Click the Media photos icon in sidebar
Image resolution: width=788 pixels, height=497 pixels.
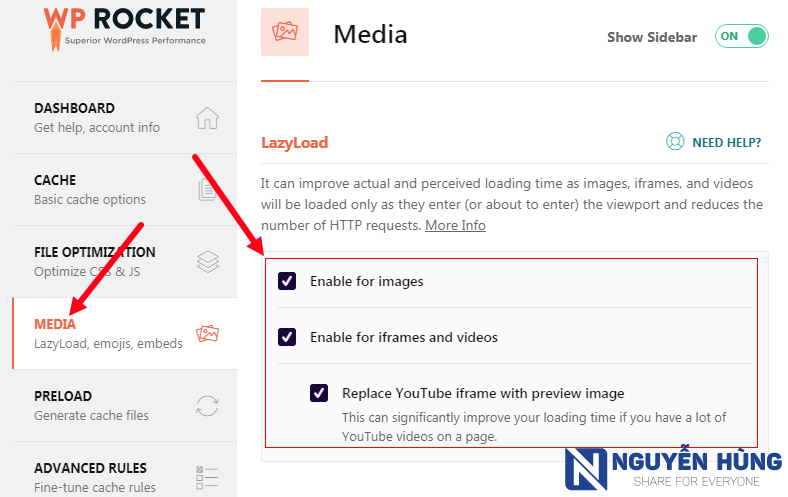pos(208,334)
